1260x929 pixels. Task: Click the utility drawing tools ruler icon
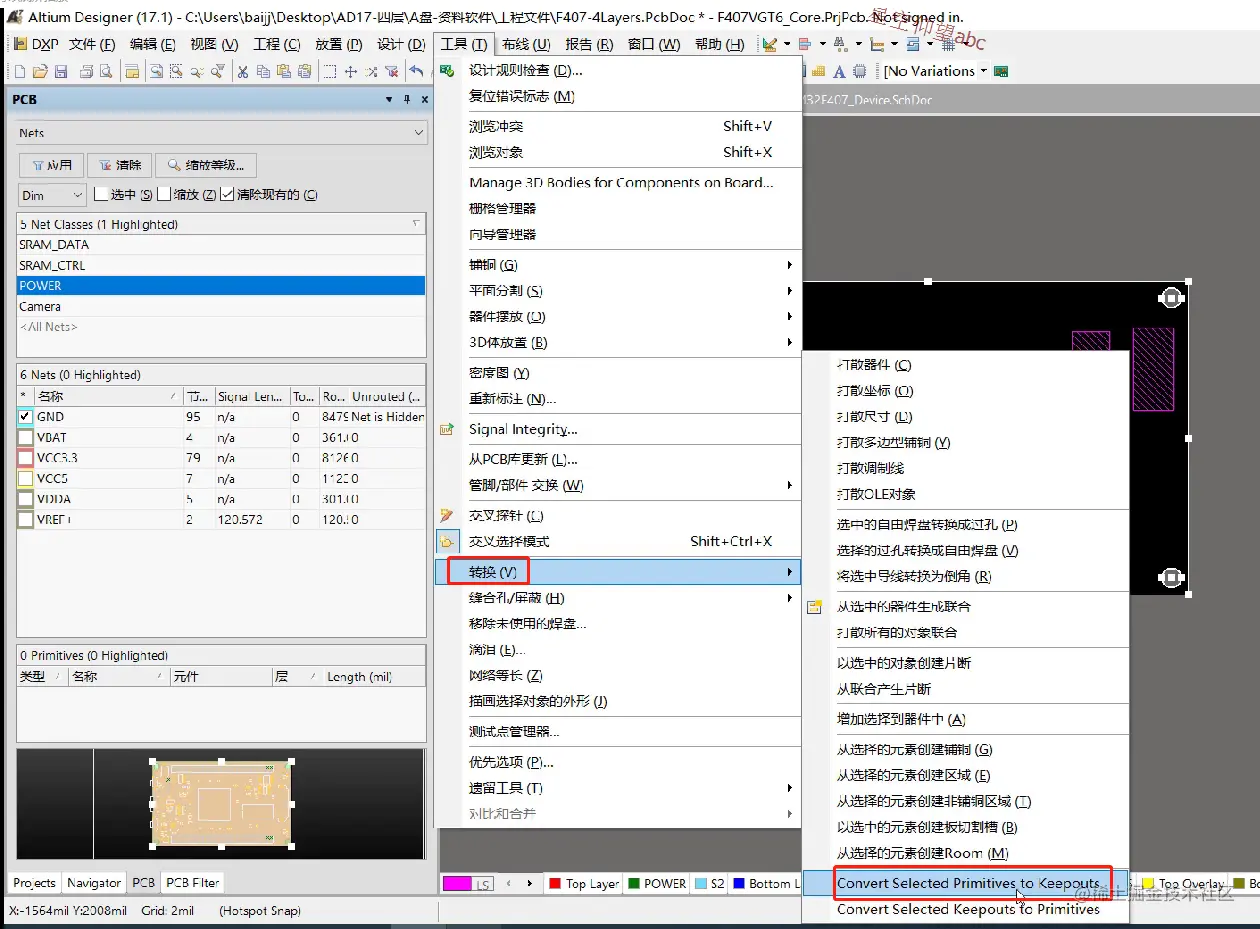pyautogui.click(x=769, y=44)
